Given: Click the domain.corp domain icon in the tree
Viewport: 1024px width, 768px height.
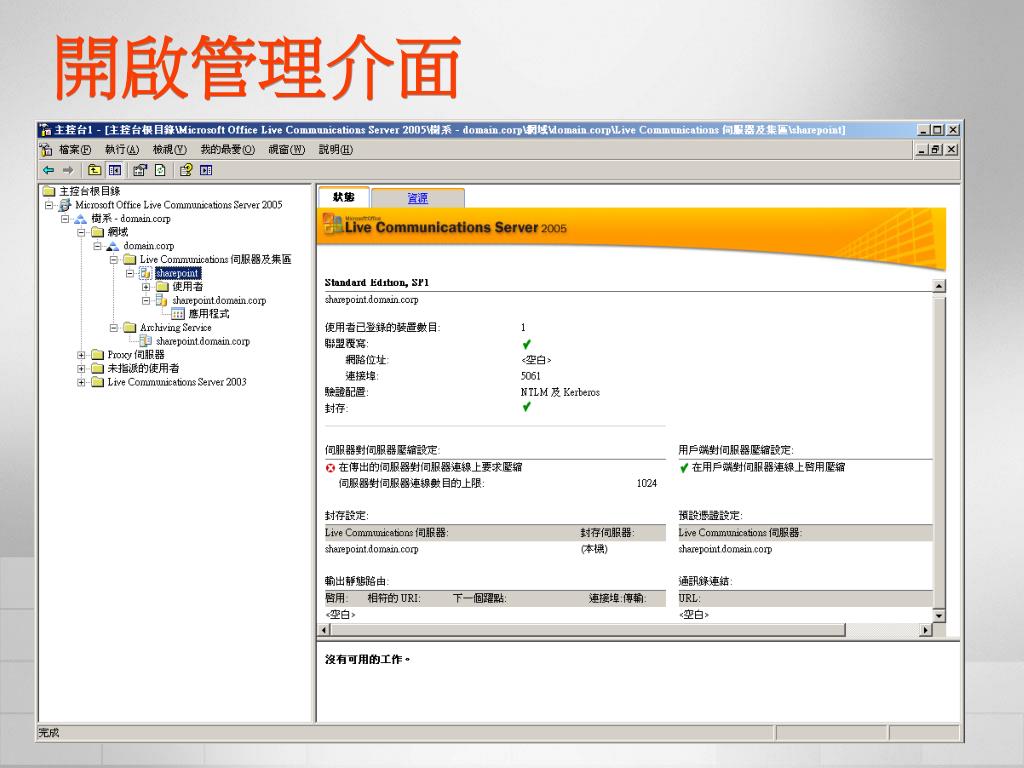Looking at the screenshot, I should coord(113,246).
